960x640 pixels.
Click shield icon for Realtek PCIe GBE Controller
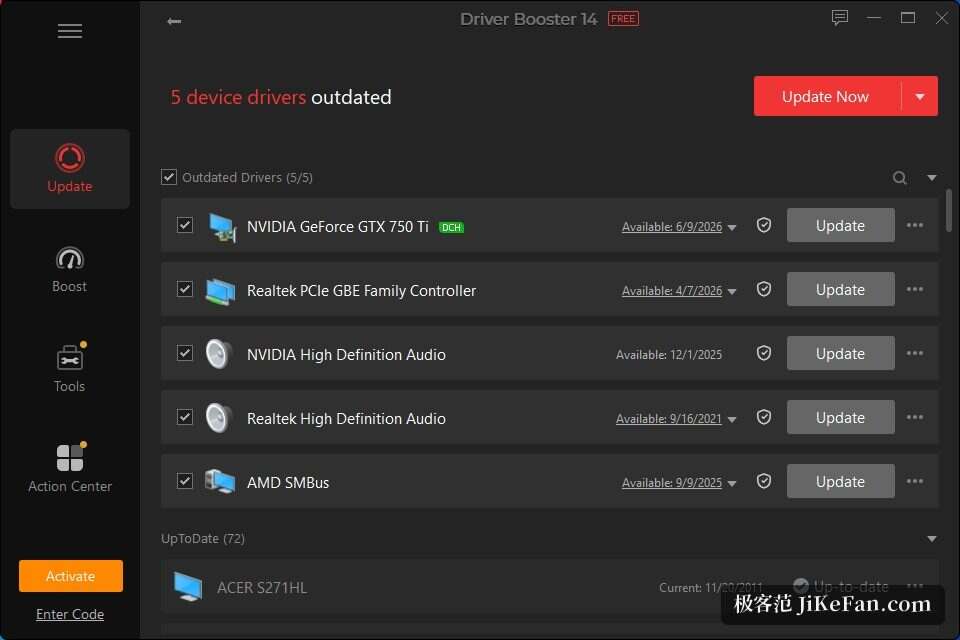[763, 289]
